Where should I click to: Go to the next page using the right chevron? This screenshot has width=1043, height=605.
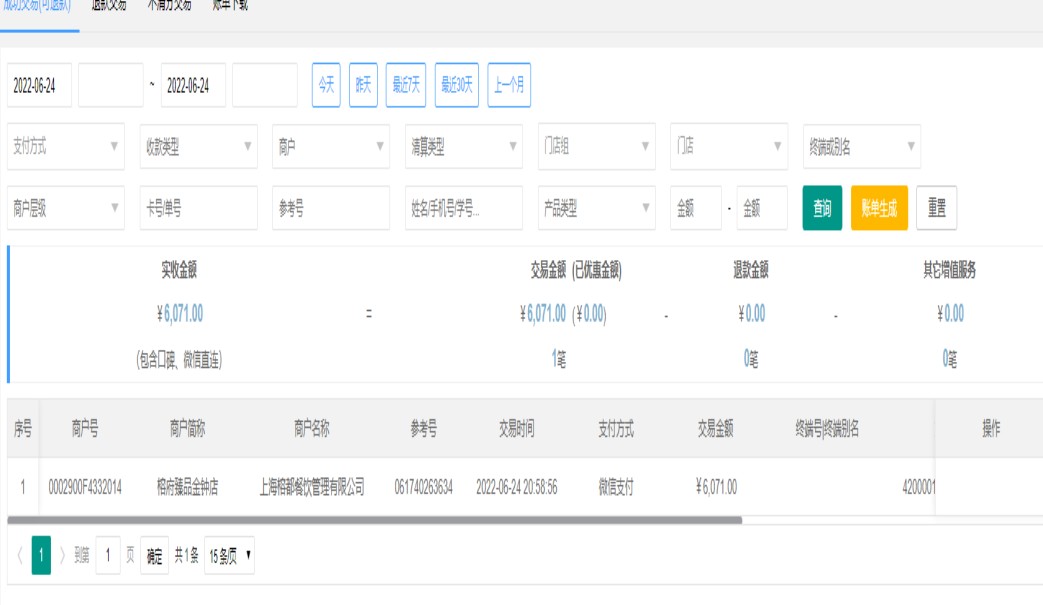point(63,555)
